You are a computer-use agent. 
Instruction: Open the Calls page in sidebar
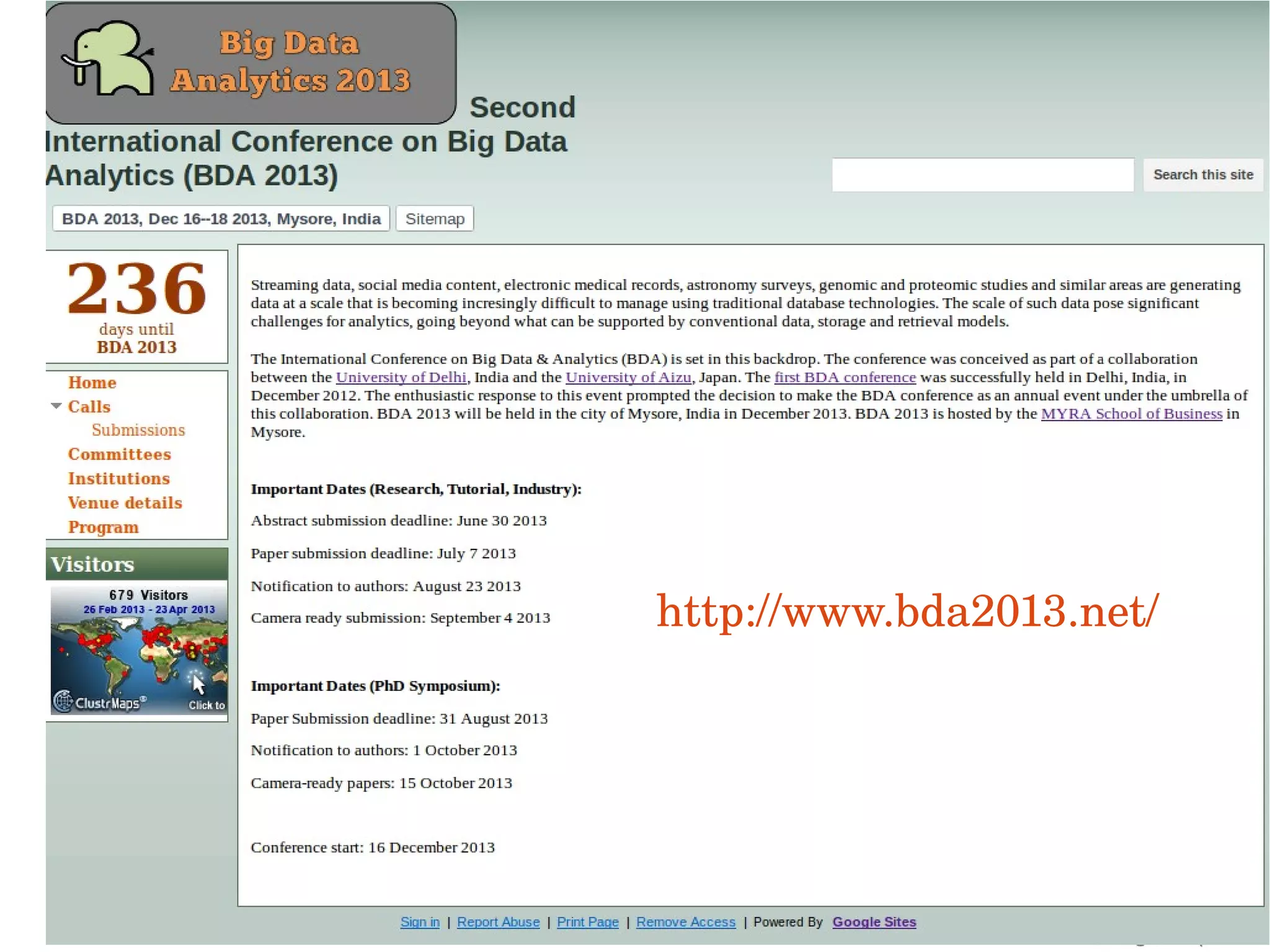tap(89, 407)
